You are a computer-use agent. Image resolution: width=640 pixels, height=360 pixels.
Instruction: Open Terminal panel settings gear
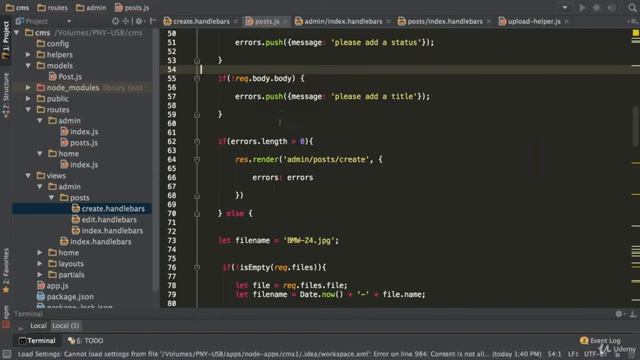(x=619, y=314)
